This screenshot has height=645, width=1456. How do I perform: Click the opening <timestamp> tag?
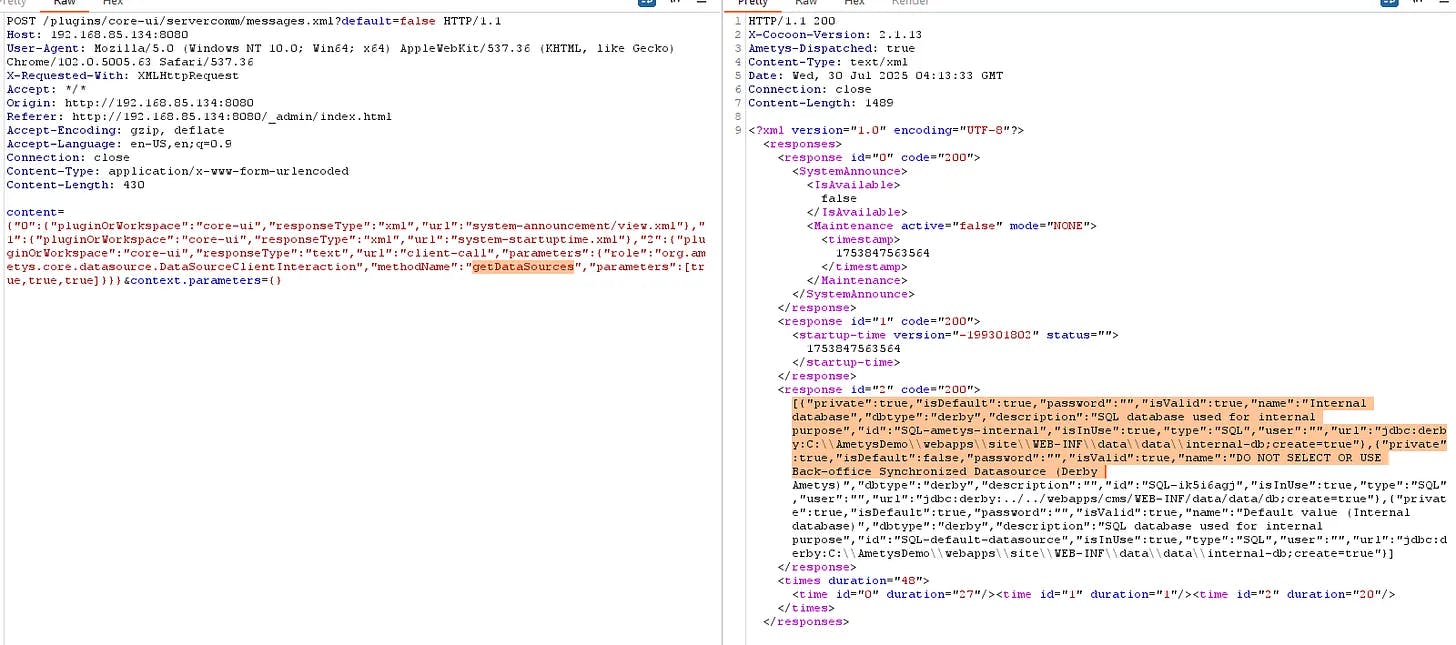click(860, 240)
